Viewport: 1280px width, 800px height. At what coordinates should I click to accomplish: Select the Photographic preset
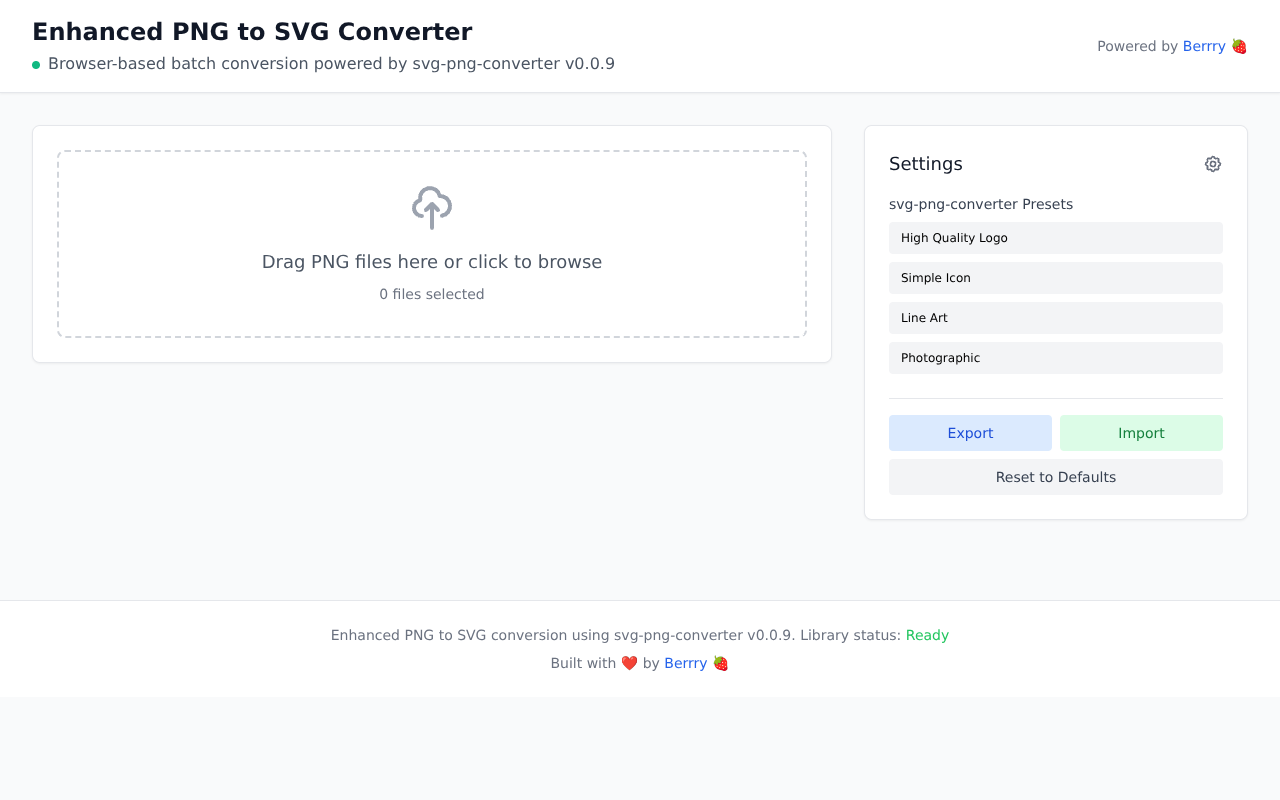tap(1055, 358)
